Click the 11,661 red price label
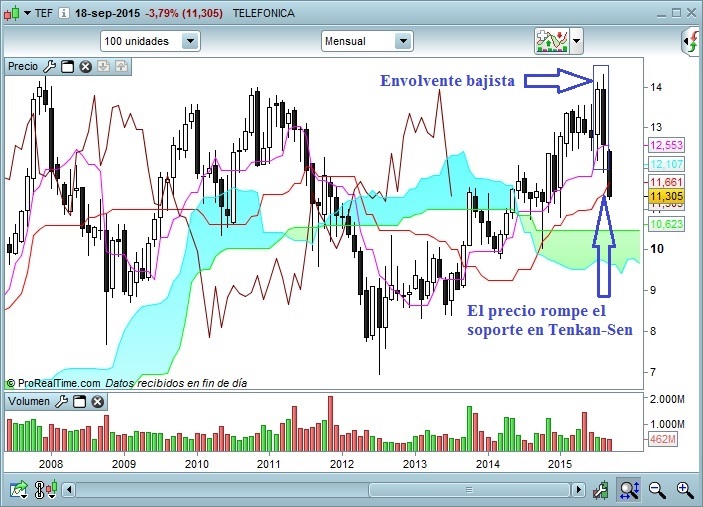This screenshot has height=507, width=703. [666, 182]
